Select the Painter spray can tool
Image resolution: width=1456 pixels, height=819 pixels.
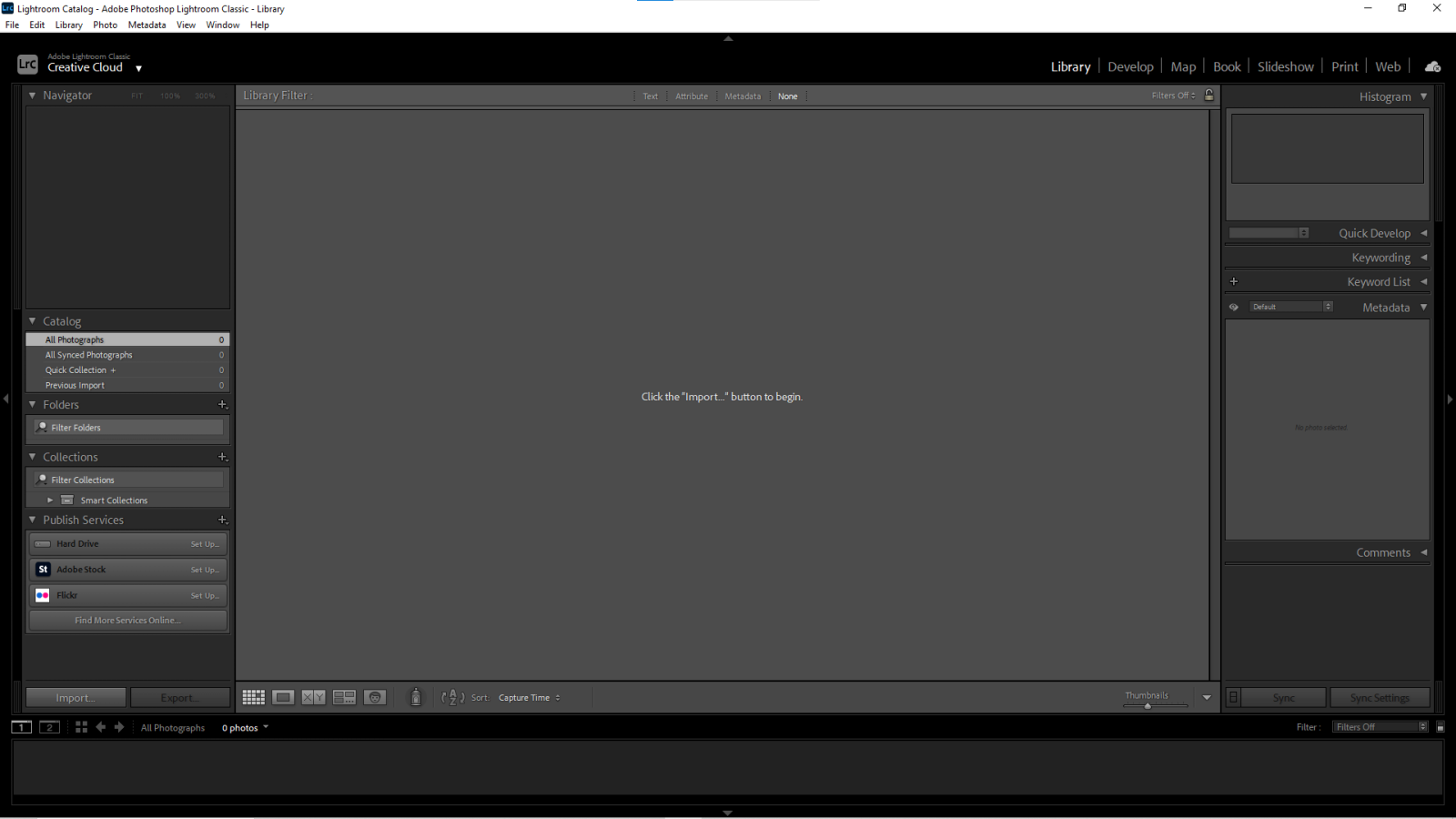pos(416,697)
